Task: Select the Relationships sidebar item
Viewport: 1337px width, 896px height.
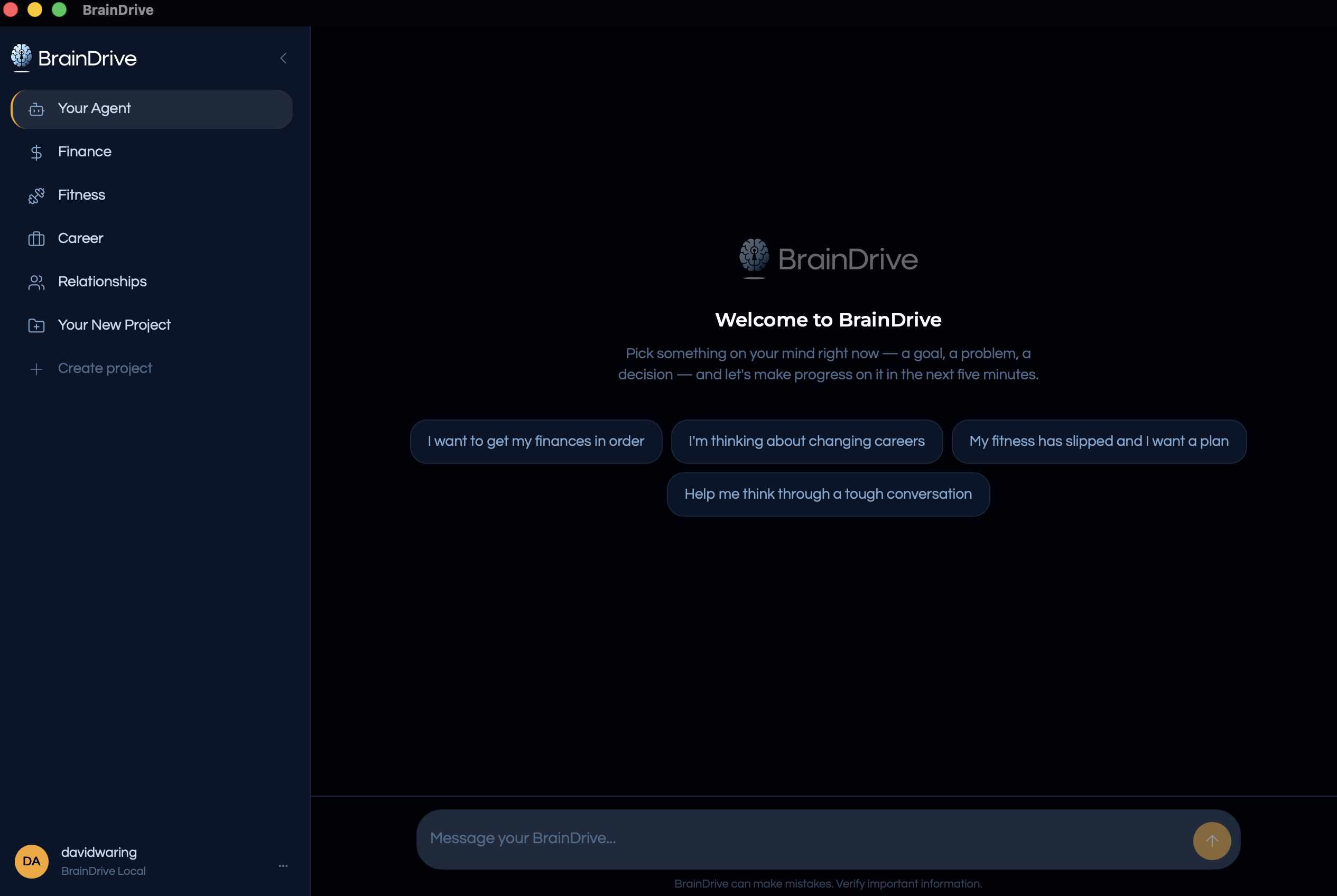Action: point(152,282)
